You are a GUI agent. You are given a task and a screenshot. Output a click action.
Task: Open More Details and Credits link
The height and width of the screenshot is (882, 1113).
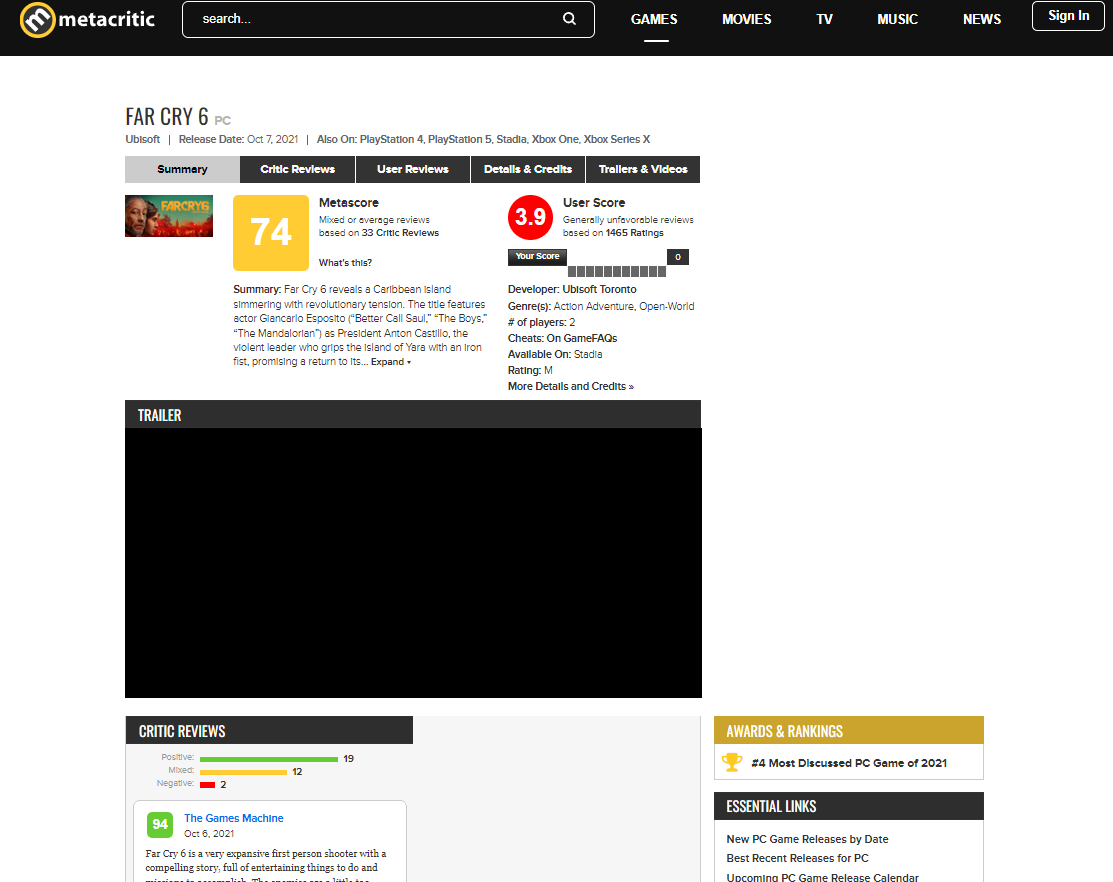571,387
